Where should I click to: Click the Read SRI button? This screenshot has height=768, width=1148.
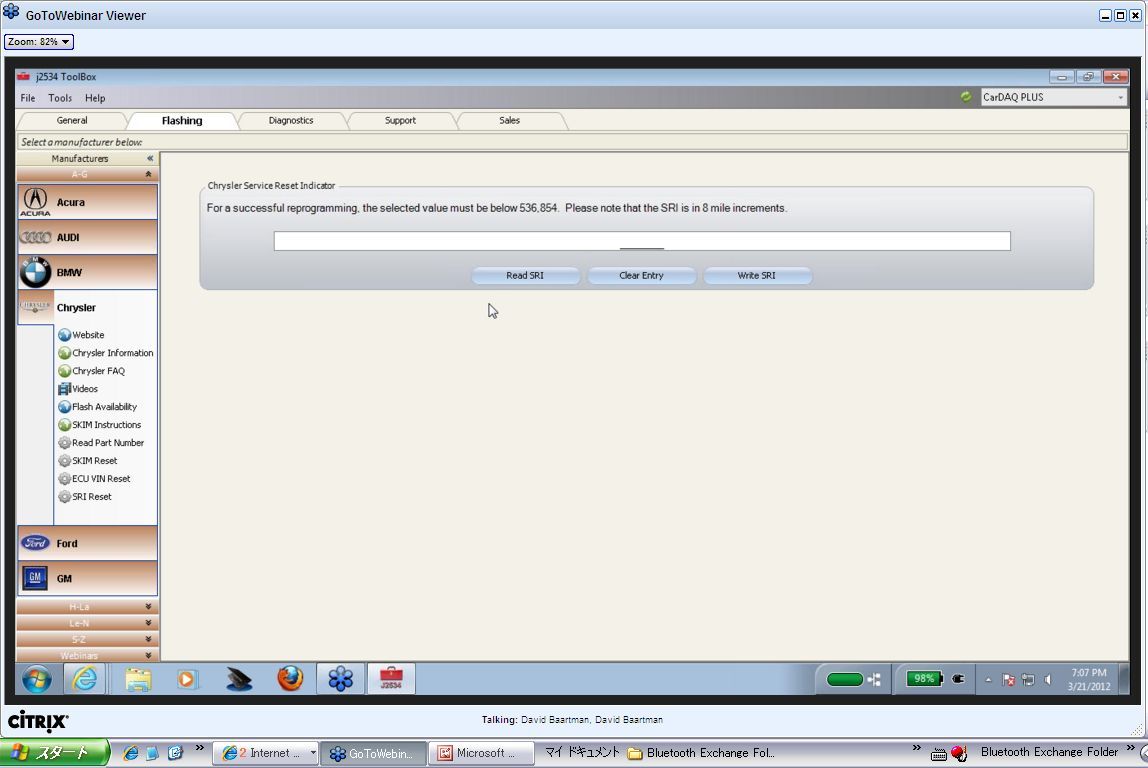pos(525,275)
